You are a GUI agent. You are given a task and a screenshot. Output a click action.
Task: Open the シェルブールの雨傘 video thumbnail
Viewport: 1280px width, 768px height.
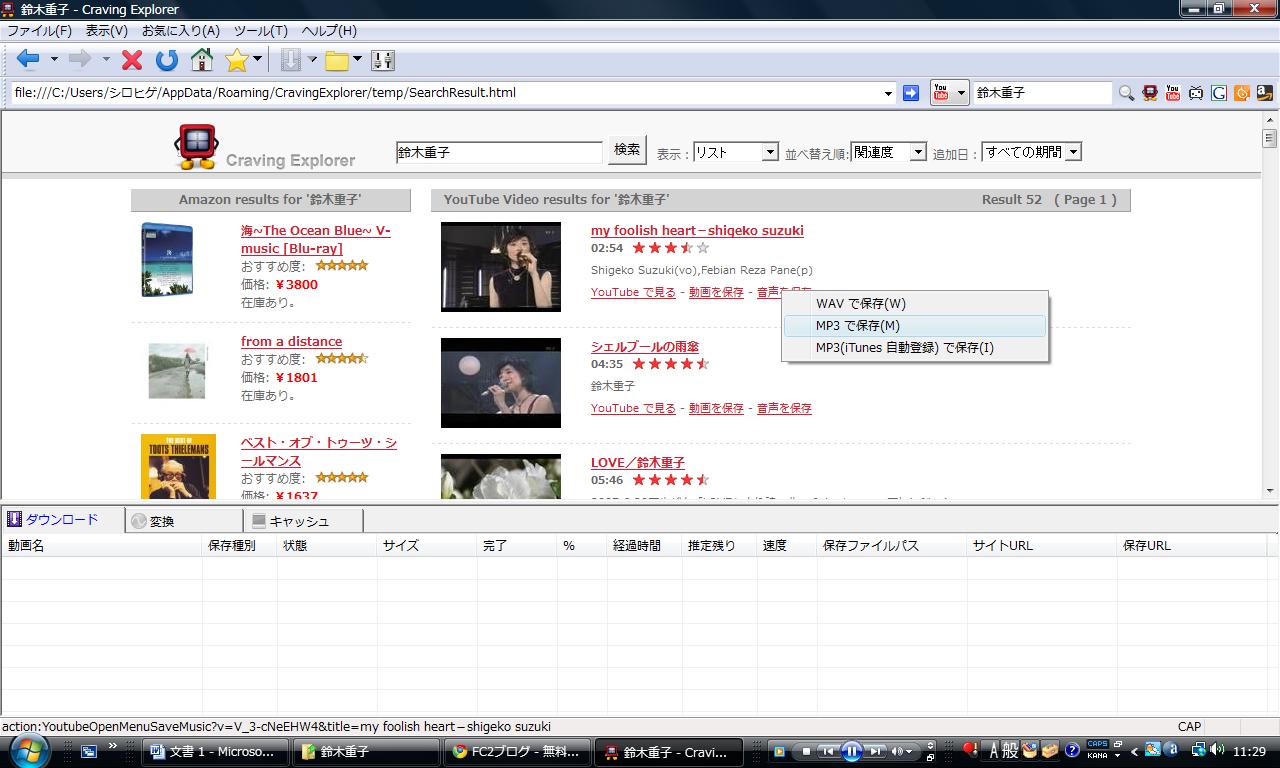pos(501,383)
